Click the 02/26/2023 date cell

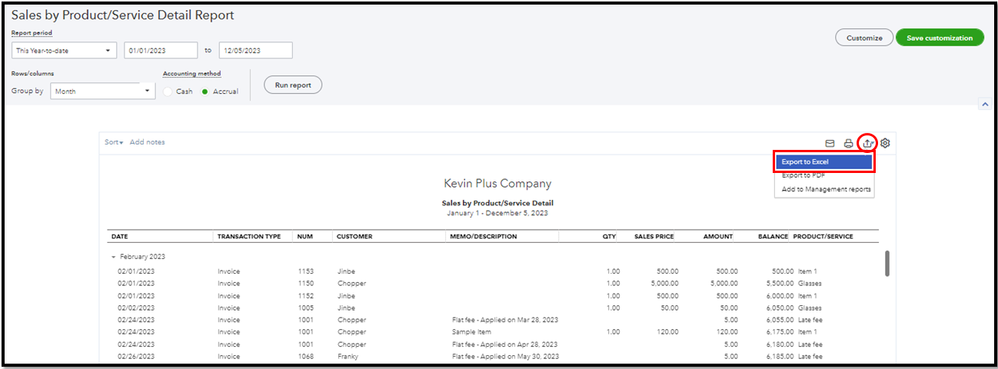coord(136,356)
